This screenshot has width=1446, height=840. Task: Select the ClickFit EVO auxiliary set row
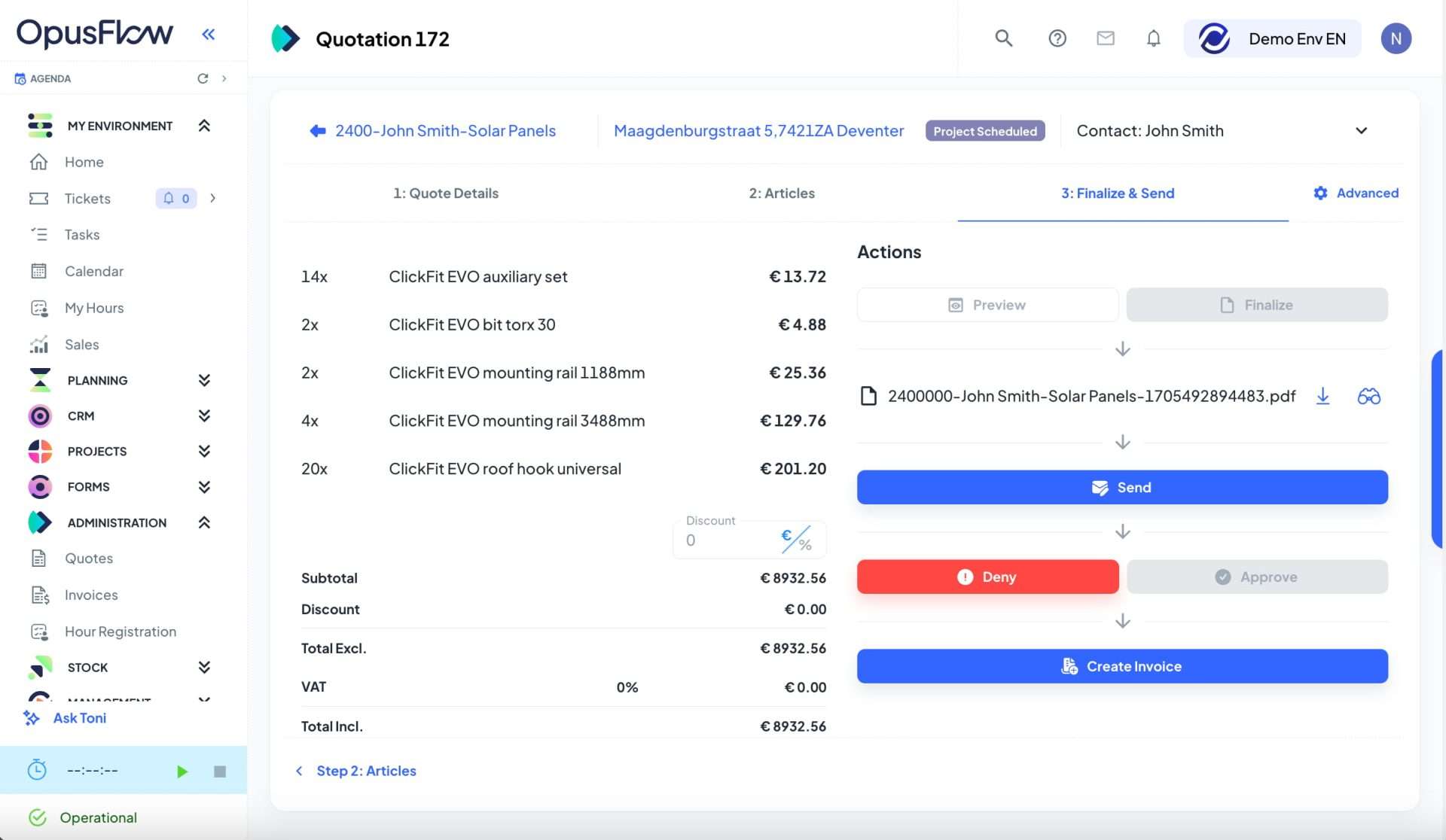pyautogui.click(x=563, y=276)
